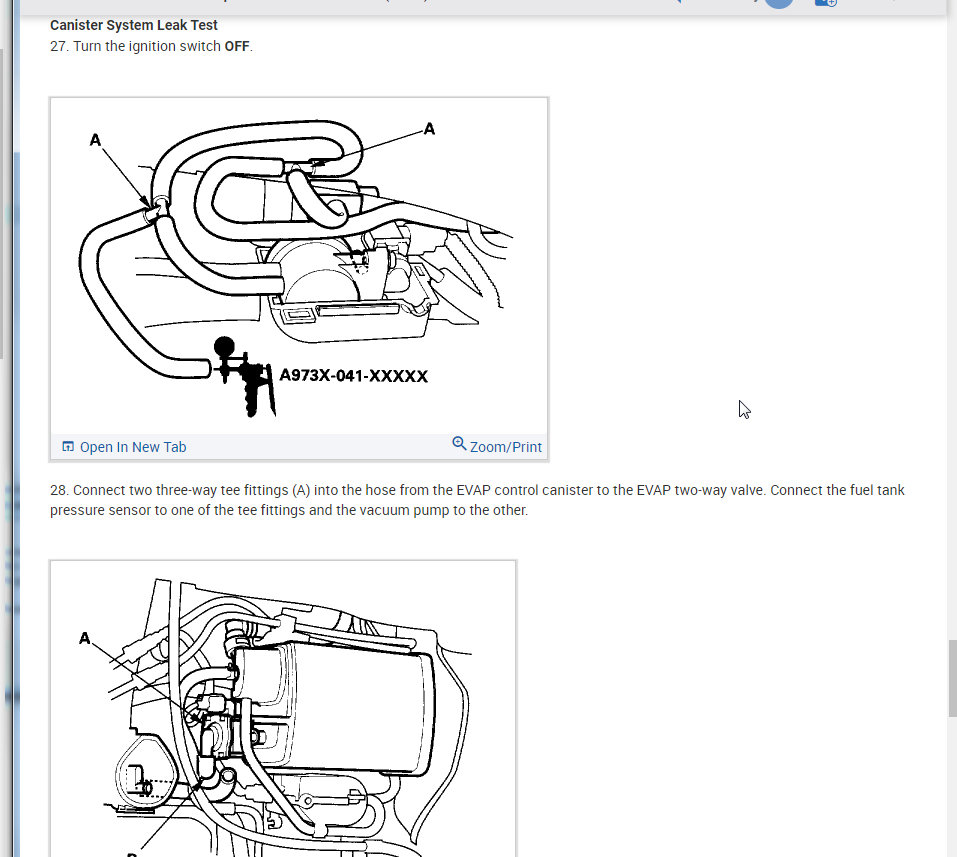Image resolution: width=957 pixels, height=857 pixels.
Task: Click the back arrow in the top toolbar
Action: coord(676,3)
